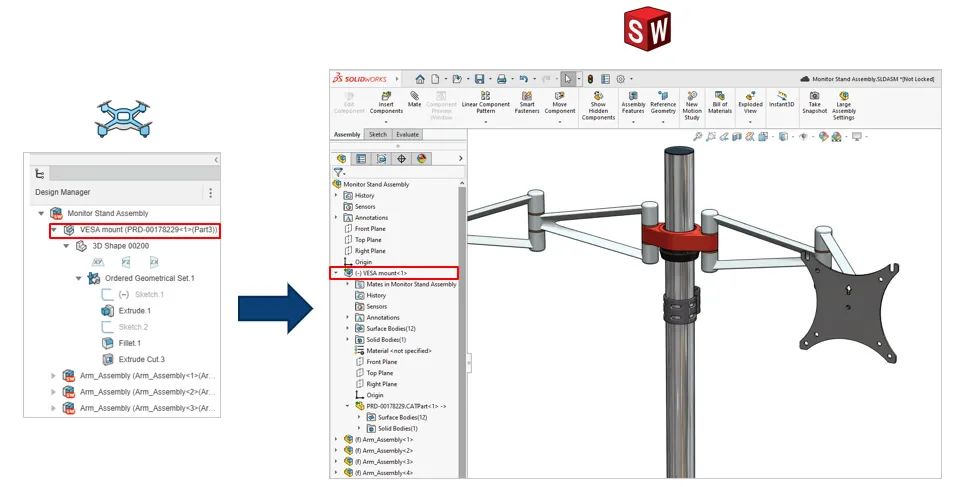The width and height of the screenshot is (955, 487).
Task: Click the Home icon in SOLIDWORKS toolbar
Action: (420, 79)
